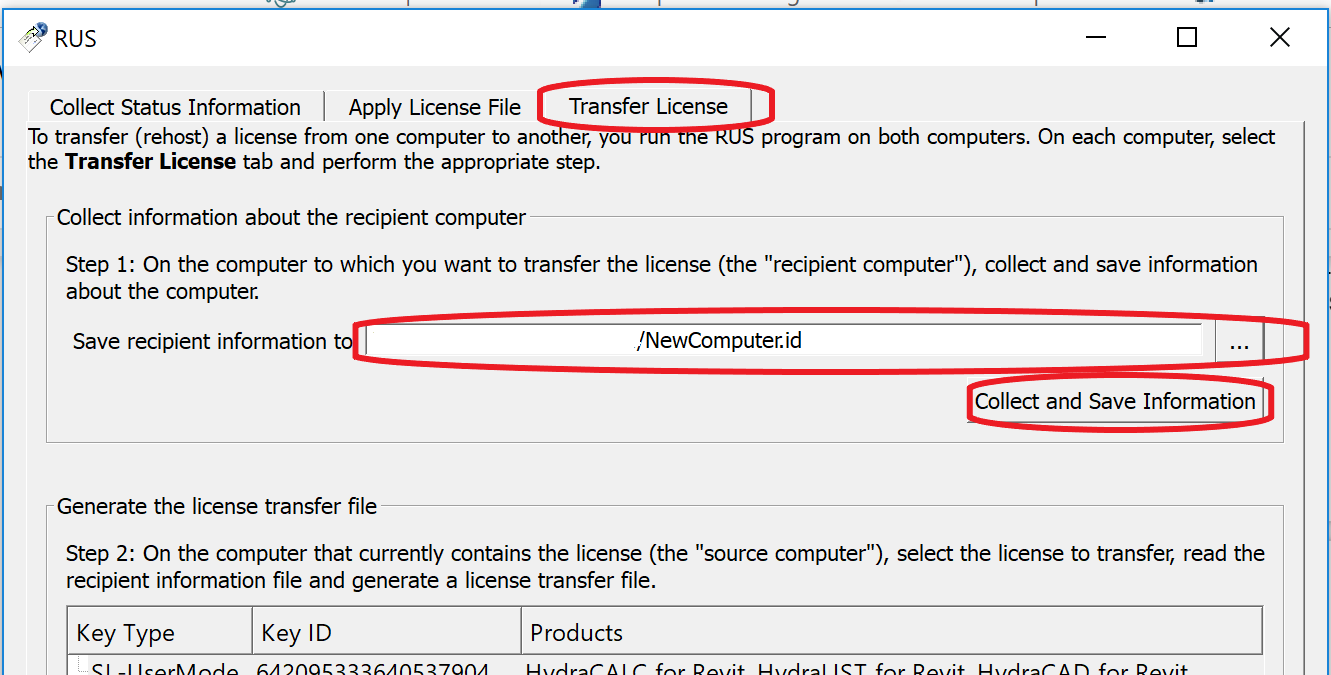1331x675 pixels.
Task: Open the file browser via the "..." button
Action: (x=1239, y=341)
